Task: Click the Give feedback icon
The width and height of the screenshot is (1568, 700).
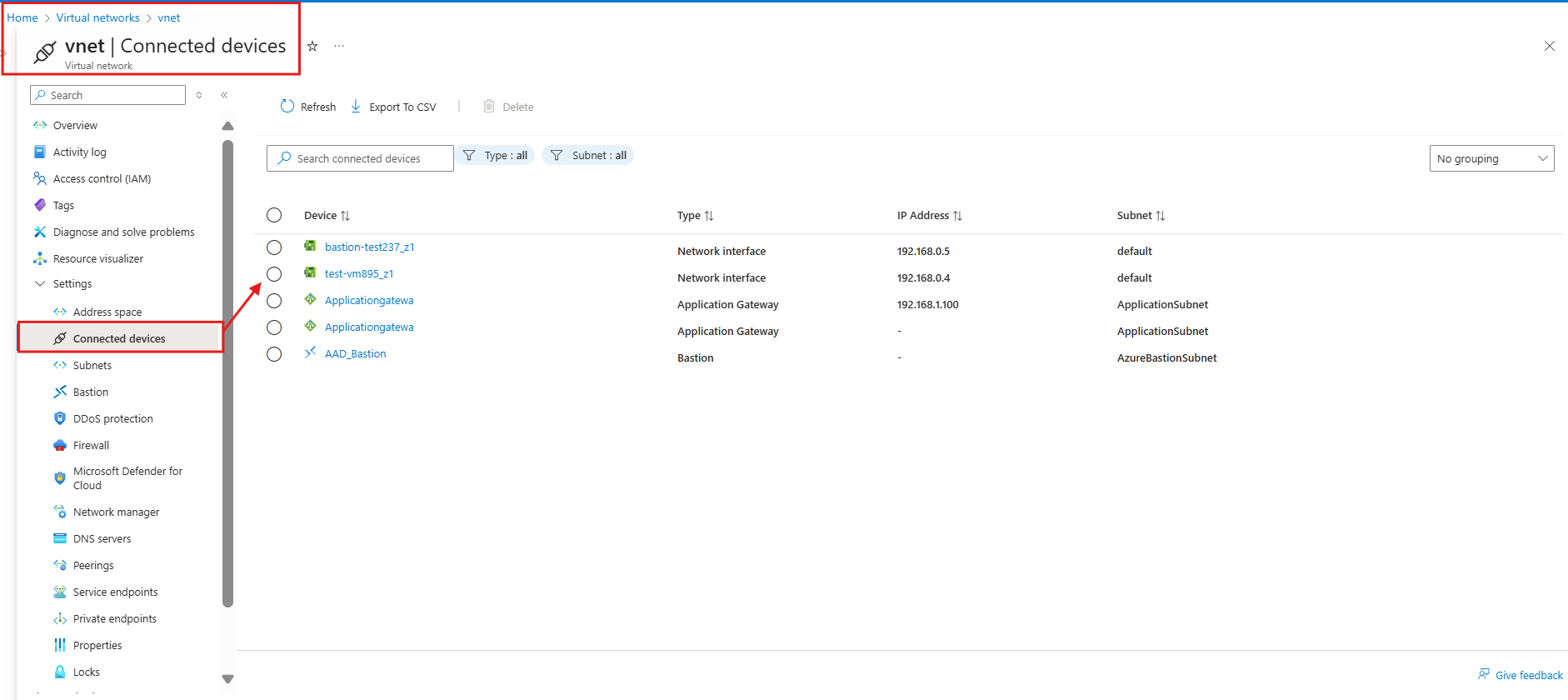Action: [x=1484, y=674]
